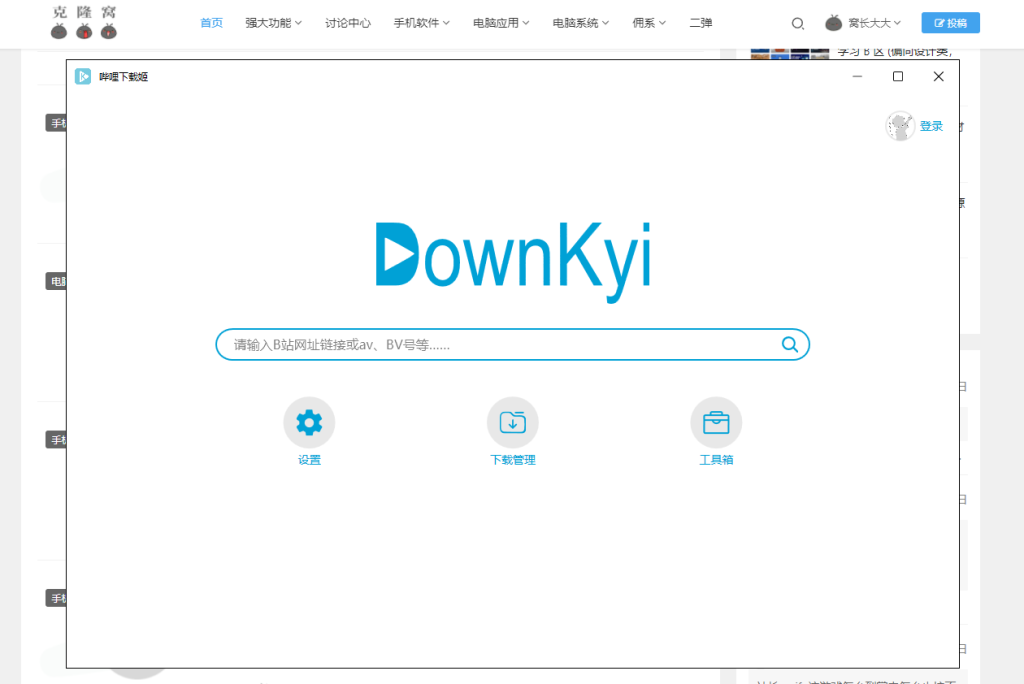
Task: Open the 设置 settings gear icon
Action: (x=309, y=423)
